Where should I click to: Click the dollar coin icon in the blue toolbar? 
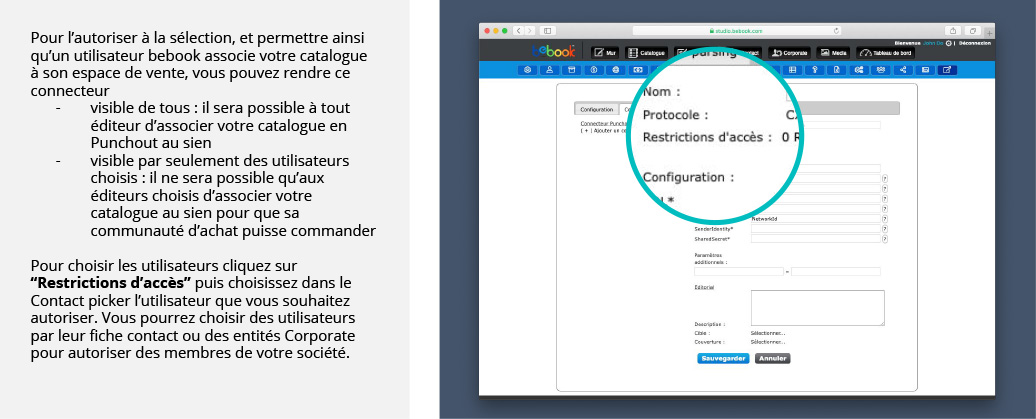point(594,70)
